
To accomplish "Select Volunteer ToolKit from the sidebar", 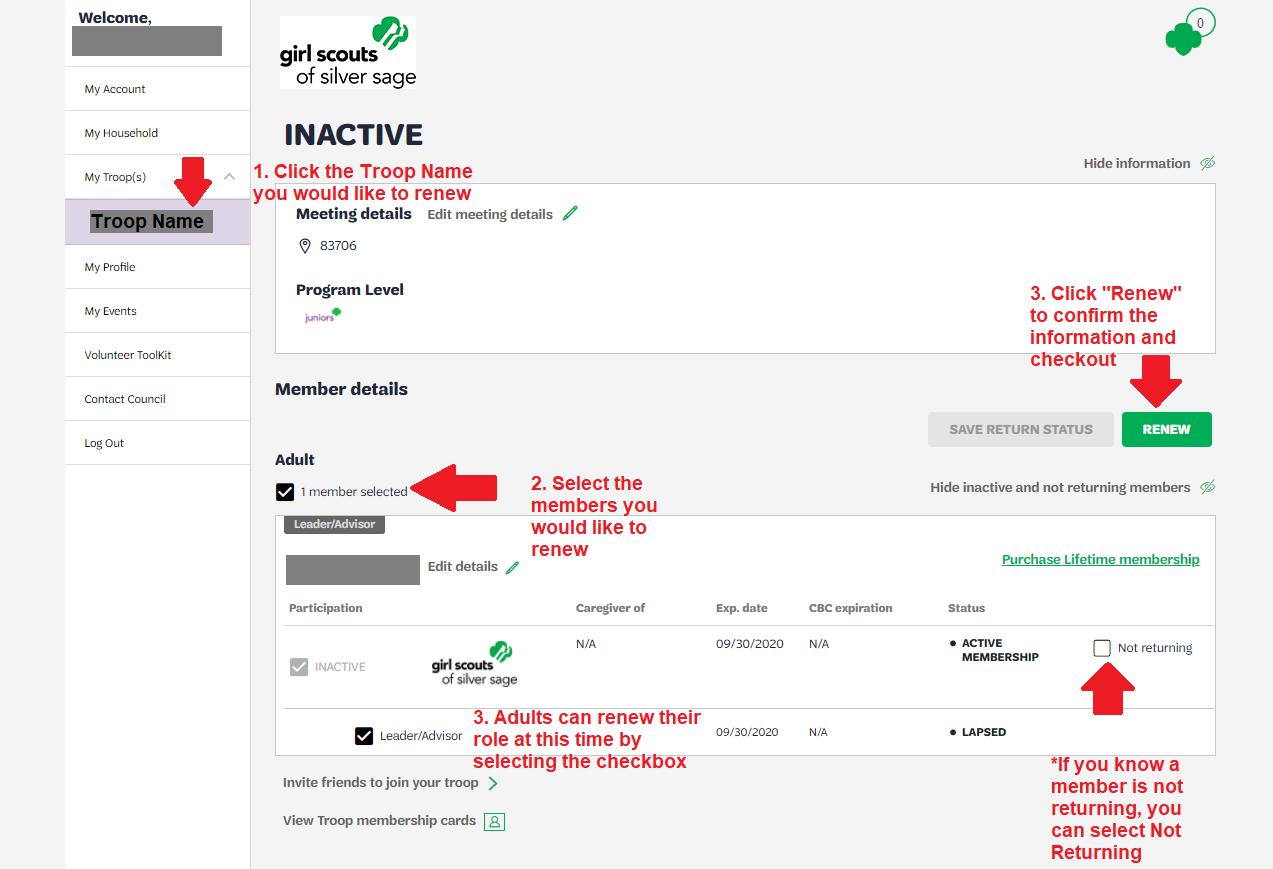I will (x=128, y=355).
